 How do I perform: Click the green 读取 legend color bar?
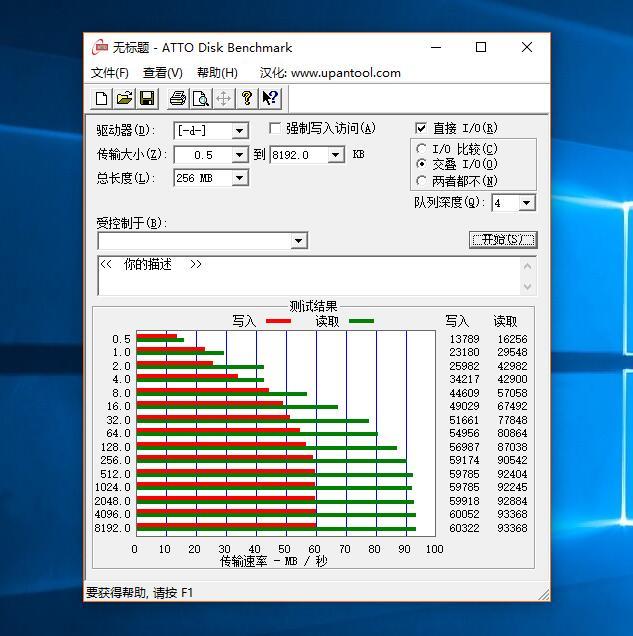(x=361, y=321)
